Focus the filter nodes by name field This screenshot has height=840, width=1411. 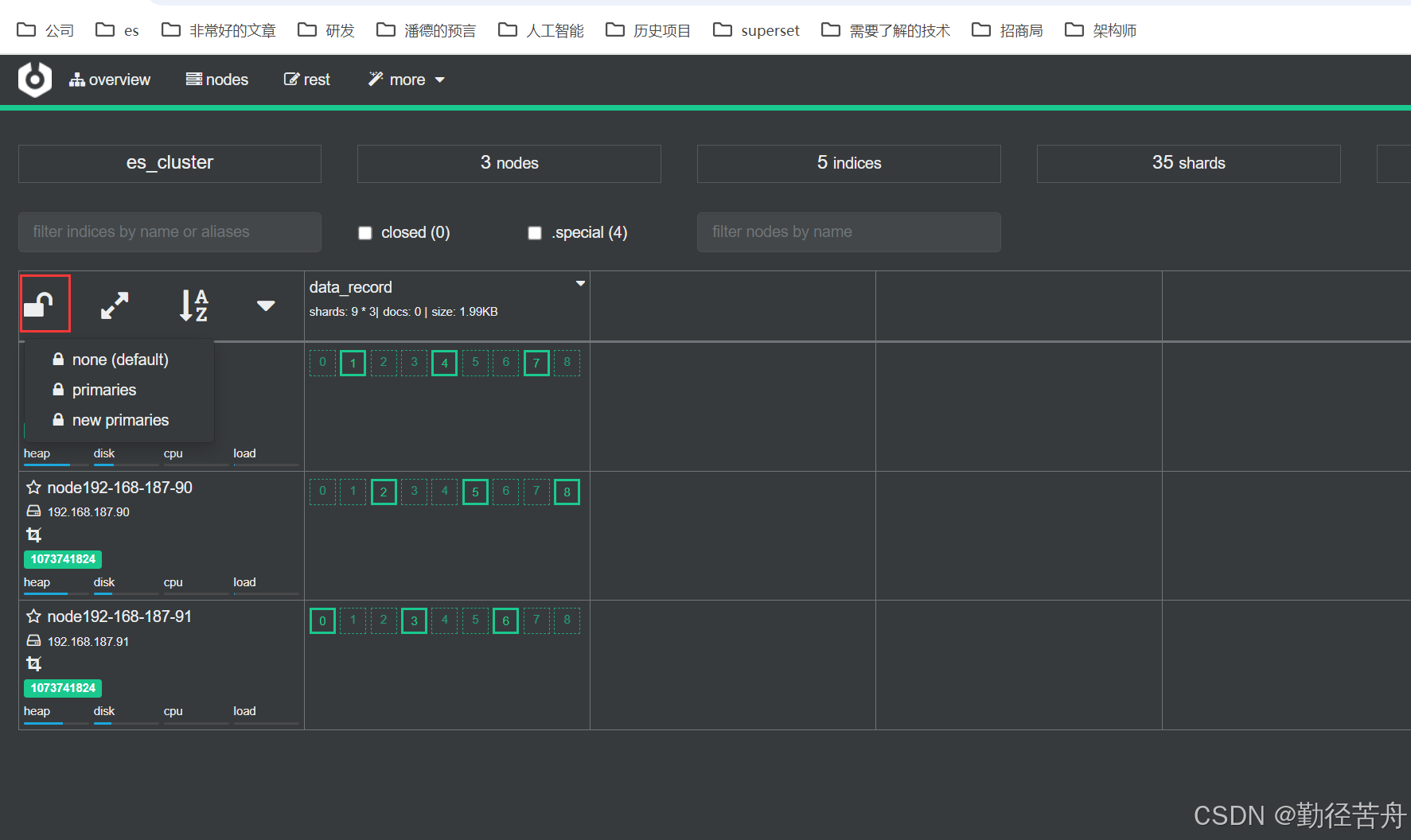pos(849,232)
